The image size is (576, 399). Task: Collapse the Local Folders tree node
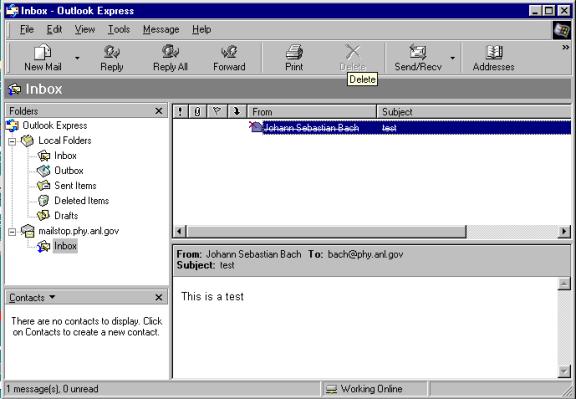12,141
